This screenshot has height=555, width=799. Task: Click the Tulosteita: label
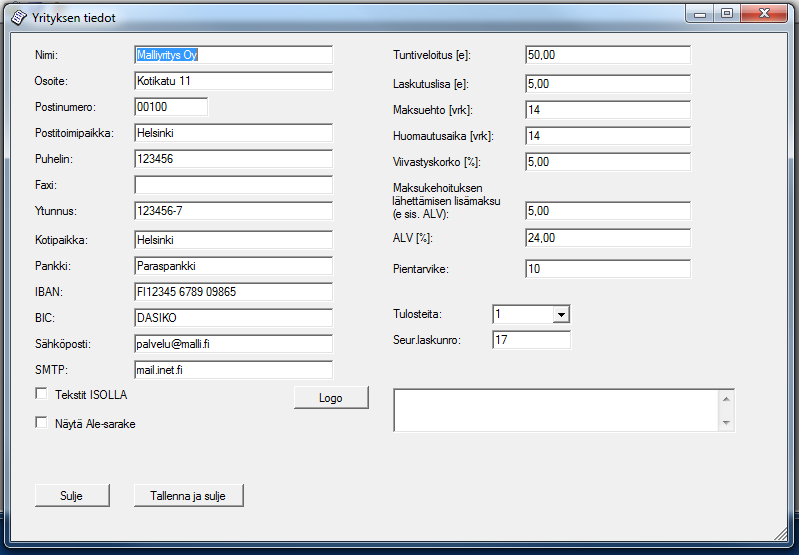417,314
